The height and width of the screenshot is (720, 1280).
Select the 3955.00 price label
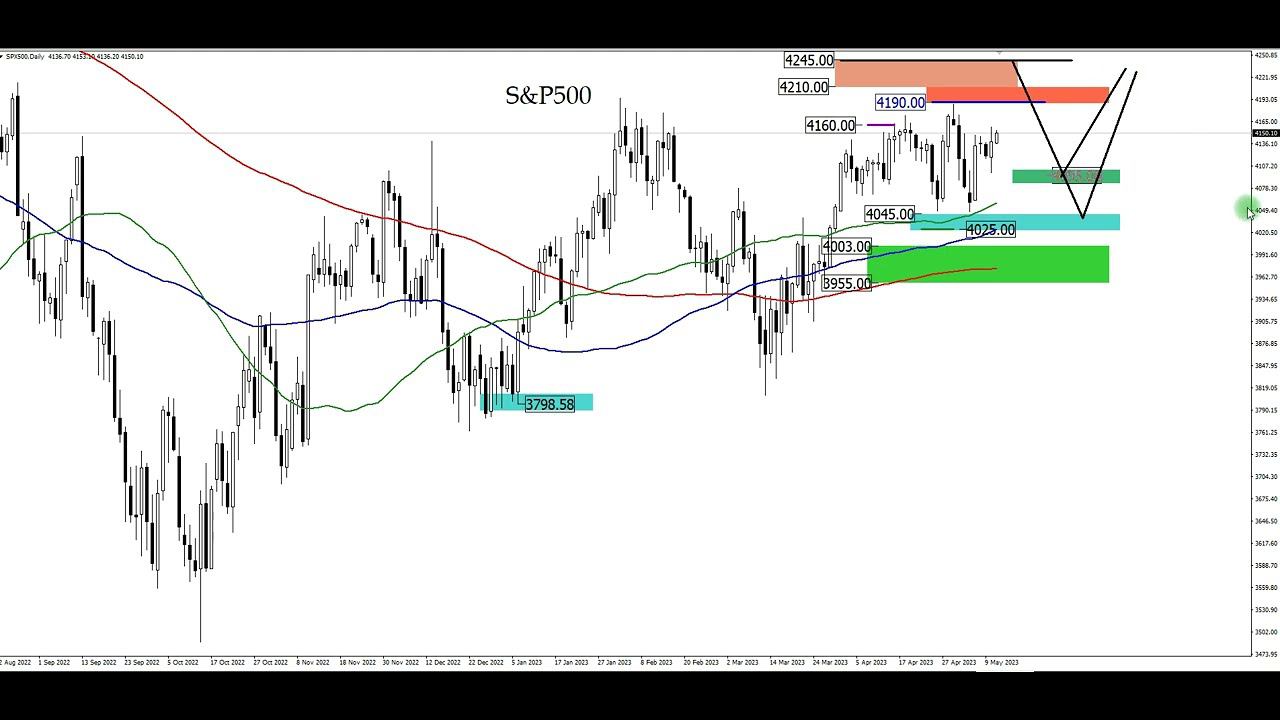tap(847, 284)
